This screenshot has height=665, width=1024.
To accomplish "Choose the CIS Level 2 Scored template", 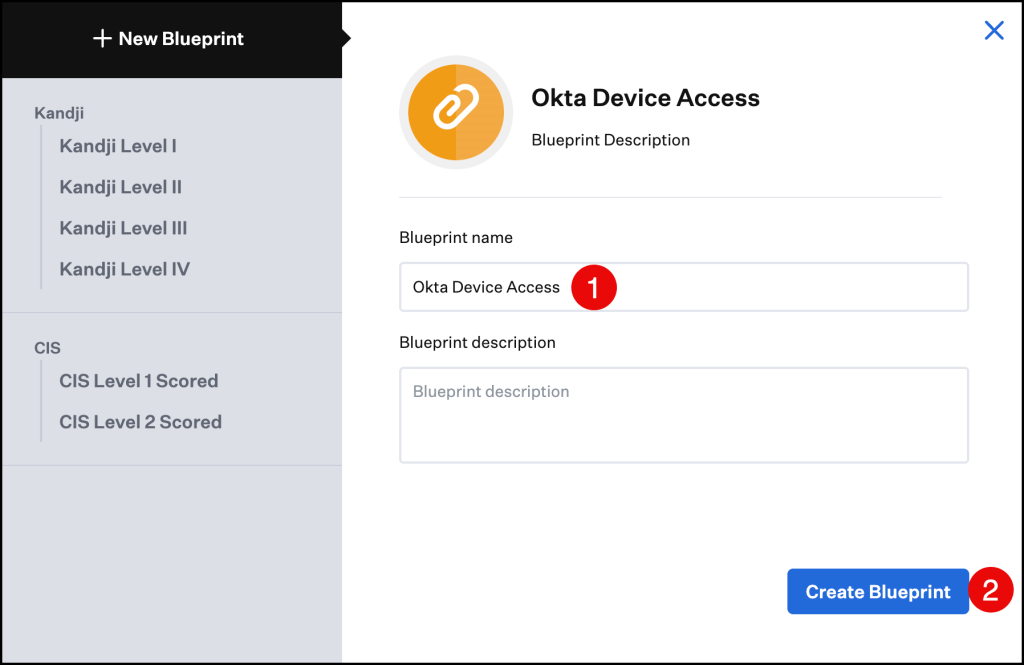I will (140, 422).
